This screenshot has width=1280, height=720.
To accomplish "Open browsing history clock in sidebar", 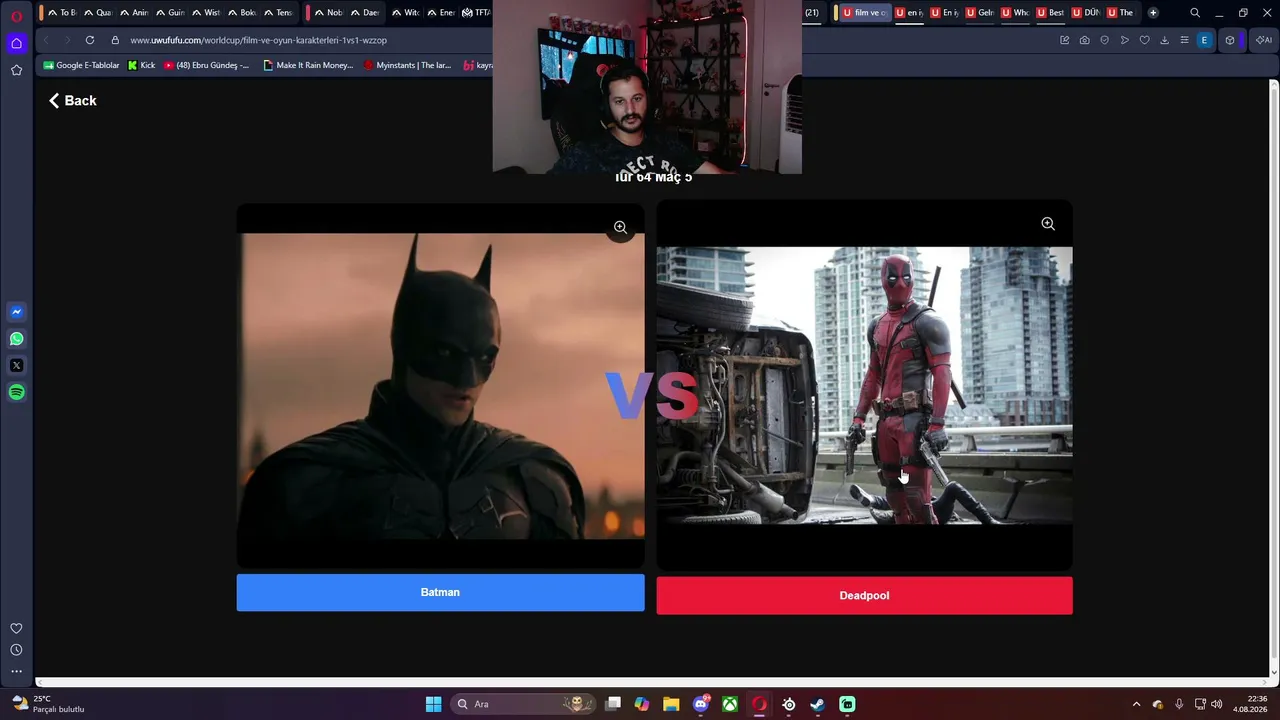I will (16, 650).
